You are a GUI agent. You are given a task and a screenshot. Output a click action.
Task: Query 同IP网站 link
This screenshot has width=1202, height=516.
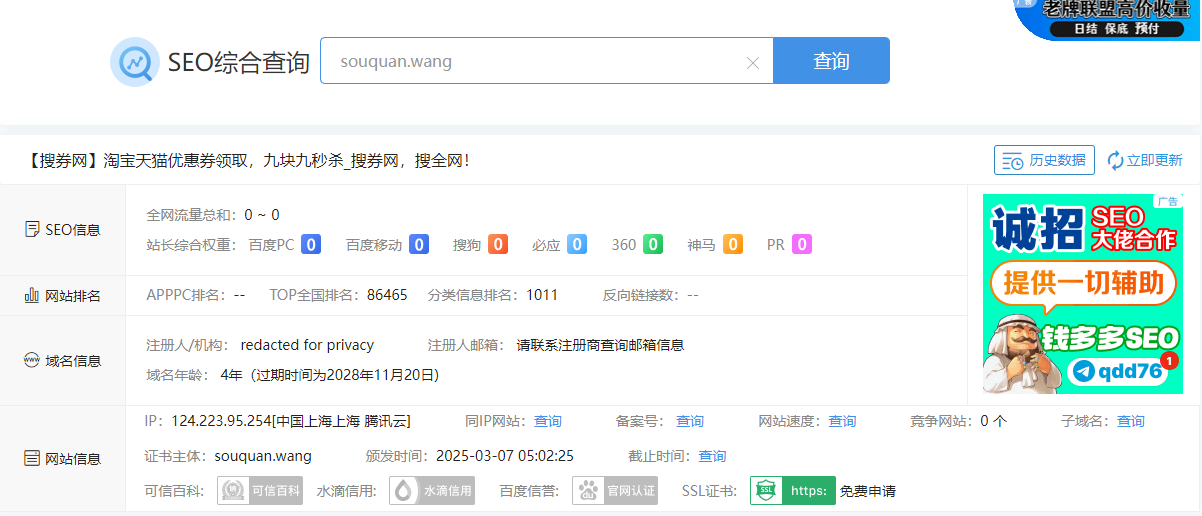[548, 421]
